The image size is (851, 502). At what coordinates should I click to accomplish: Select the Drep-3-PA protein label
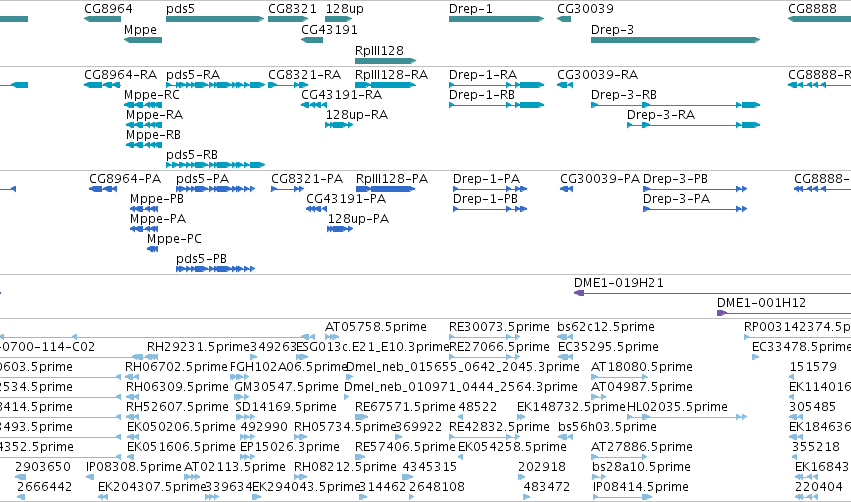click(x=676, y=199)
